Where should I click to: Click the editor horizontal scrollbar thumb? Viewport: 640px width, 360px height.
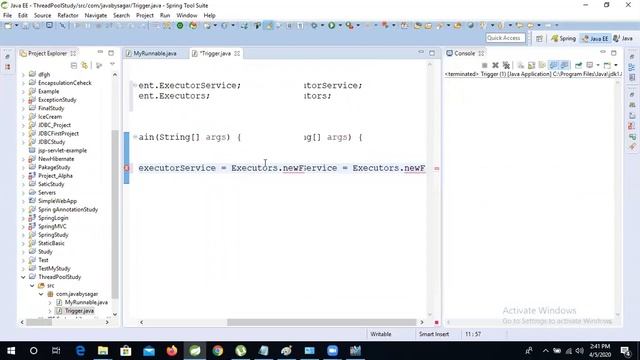click(321, 322)
